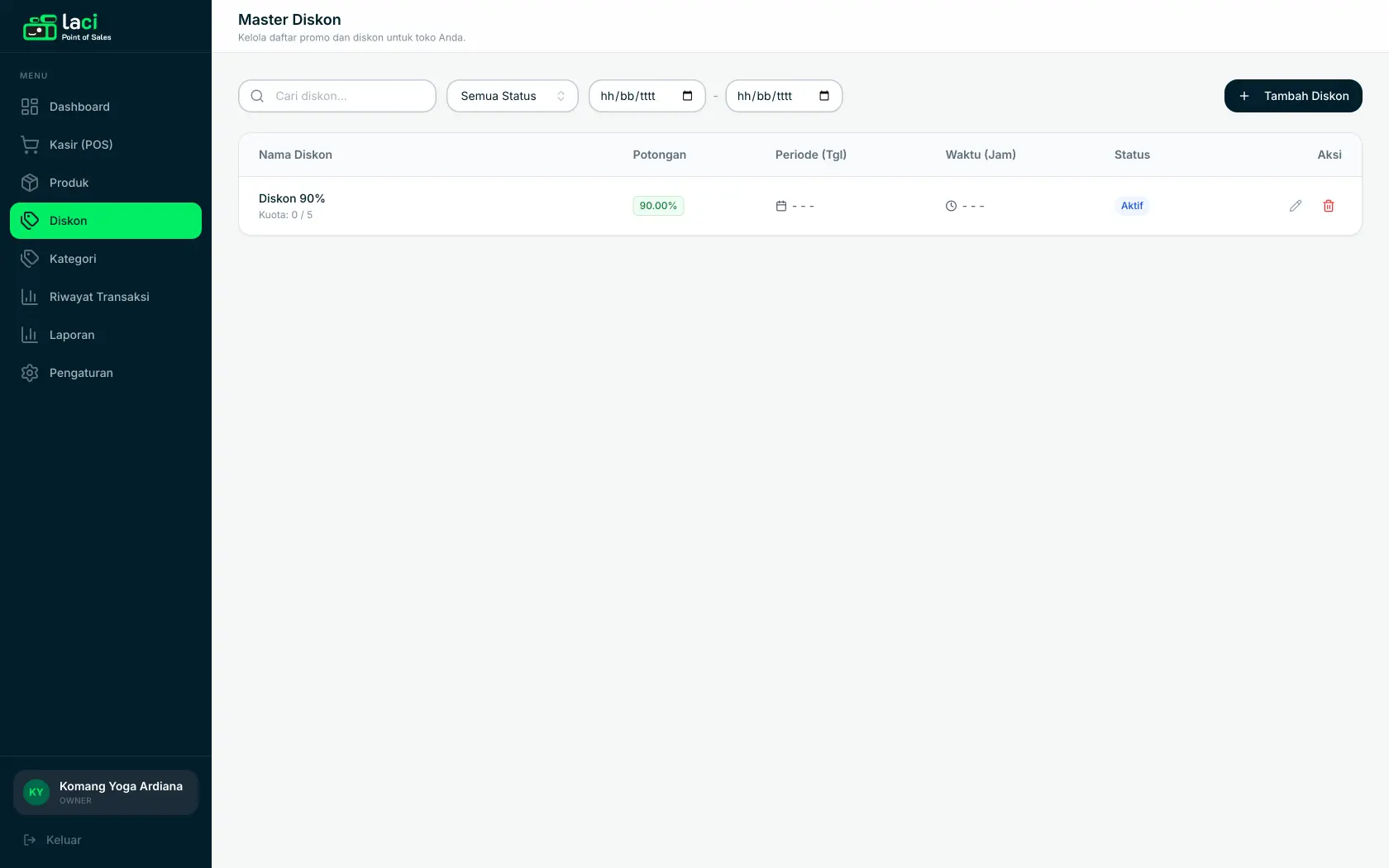Image resolution: width=1389 pixels, height=868 pixels.
Task: Click the Status column header
Action: (x=1132, y=155)
